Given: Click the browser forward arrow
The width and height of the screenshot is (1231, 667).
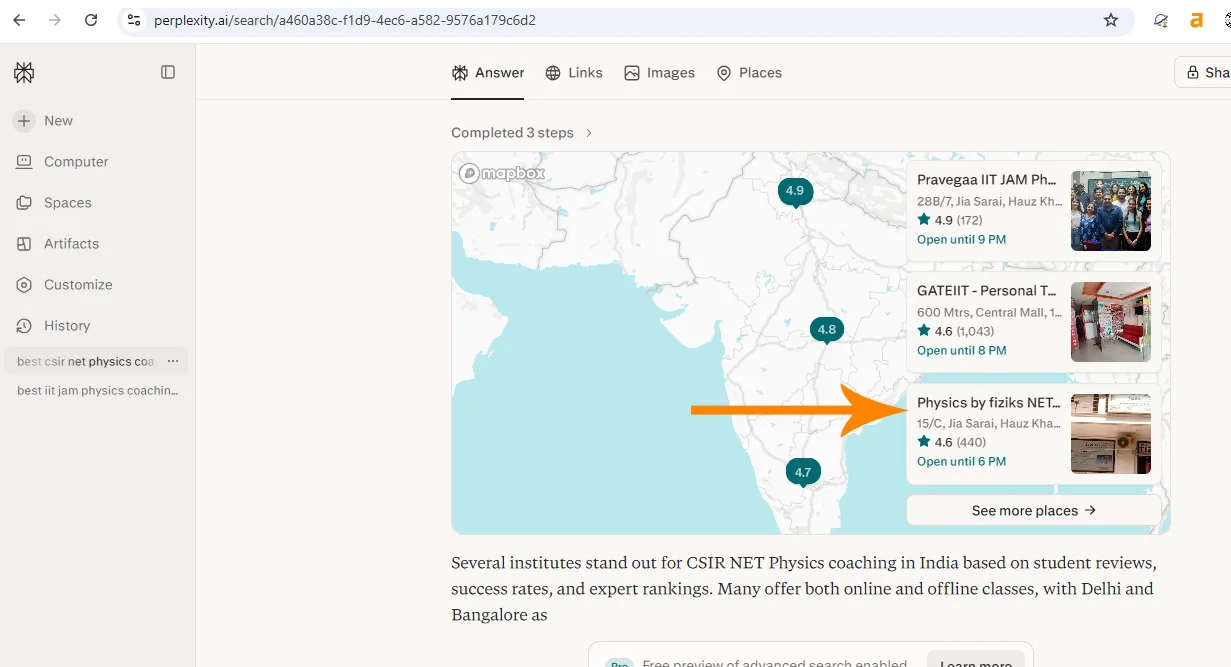Looking at the screenshot, I should pyautogui.click(x=55, y=20).
